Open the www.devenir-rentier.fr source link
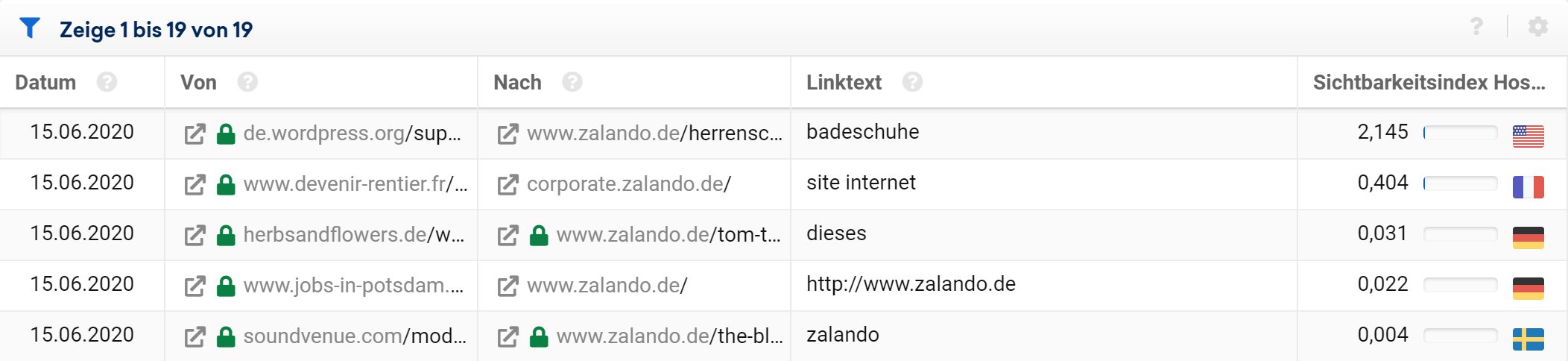This screenshot has height=361, width=1568. click(x=355, y=183)
